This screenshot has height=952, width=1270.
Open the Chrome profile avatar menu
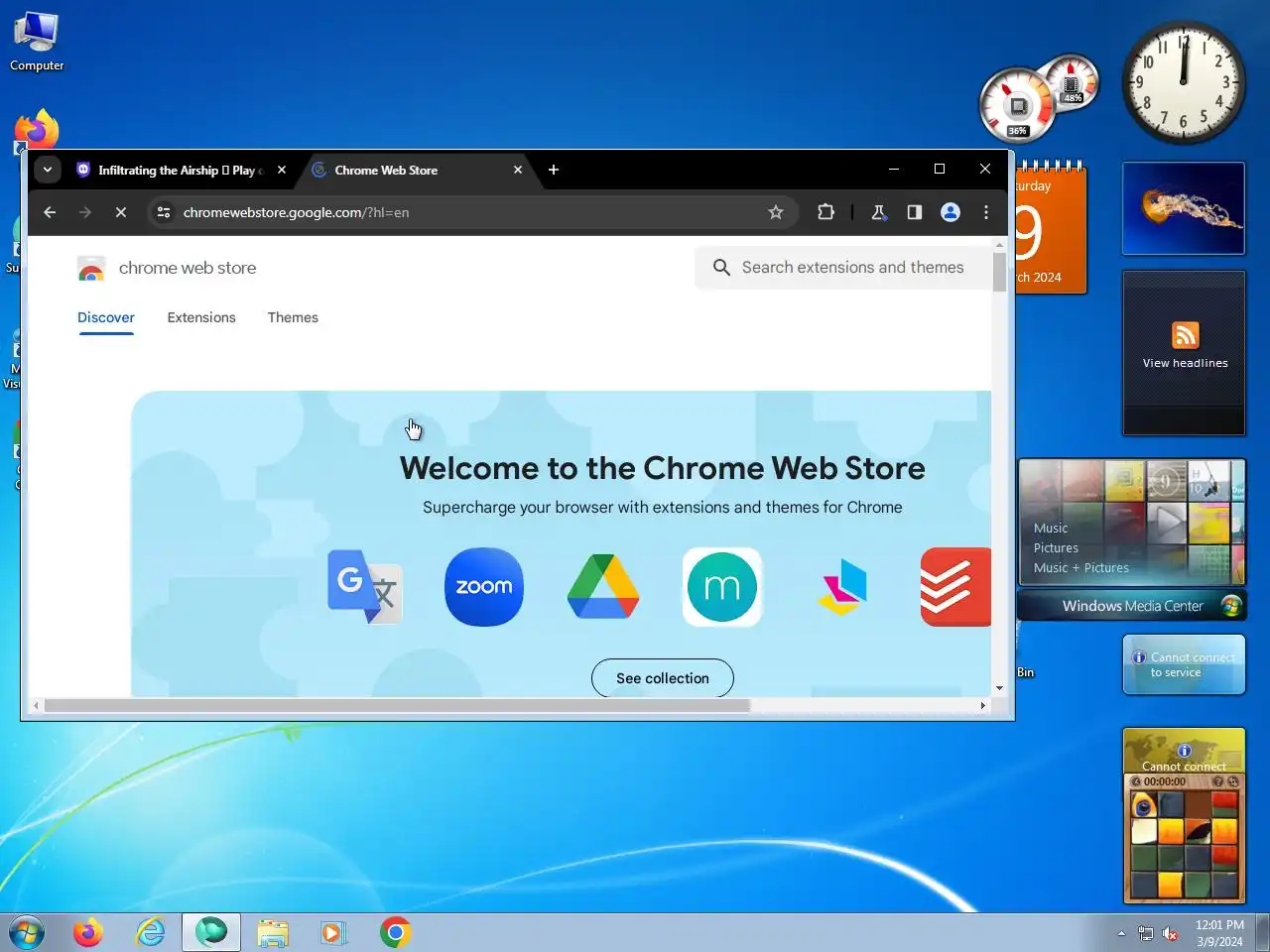(x=951, y=212)
